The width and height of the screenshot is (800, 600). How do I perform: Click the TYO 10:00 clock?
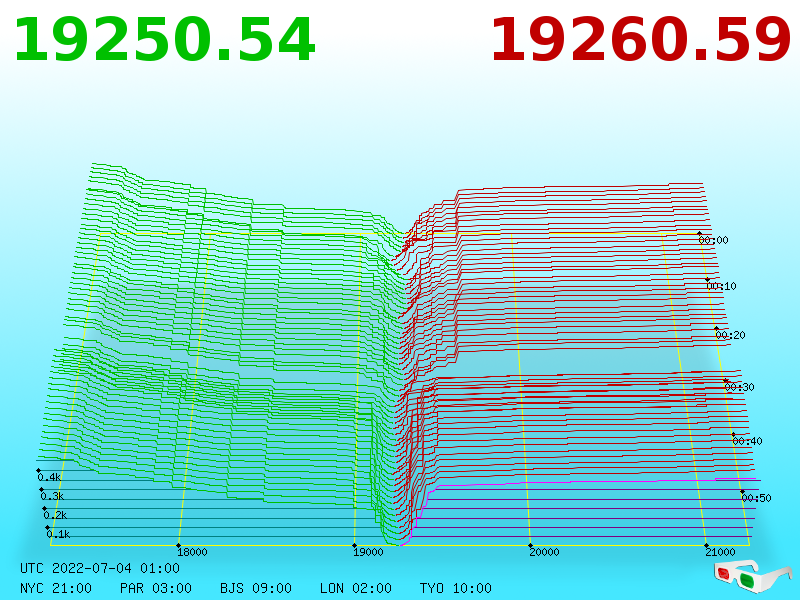tap(456, 588)
